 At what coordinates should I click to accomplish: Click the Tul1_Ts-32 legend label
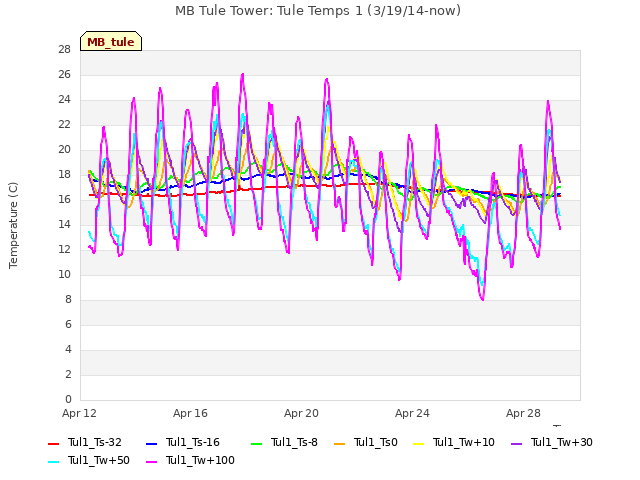95,442
